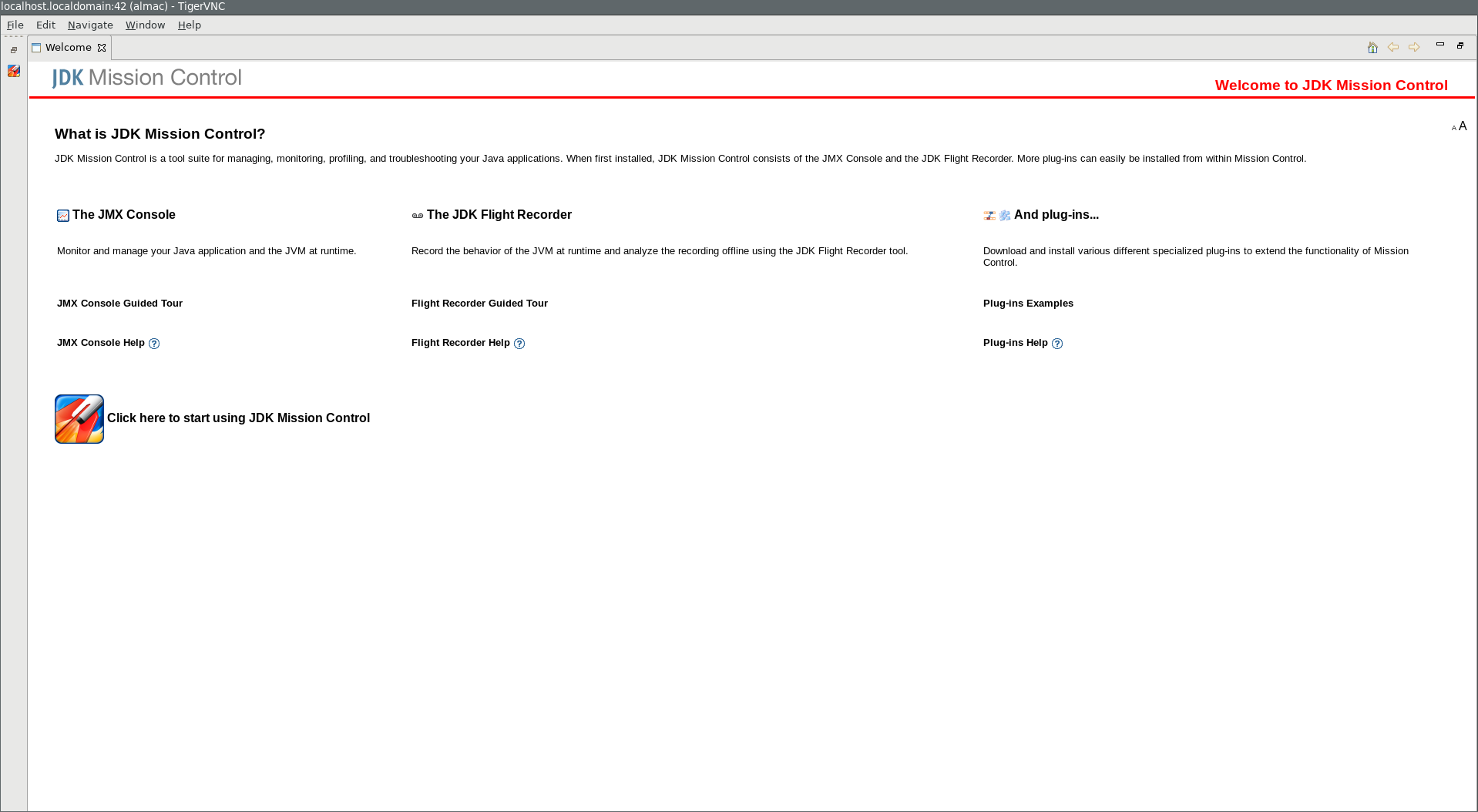Open the File menu
Image resolution: width=1478 pixels, height=812 pixels.
pos(15,25)
